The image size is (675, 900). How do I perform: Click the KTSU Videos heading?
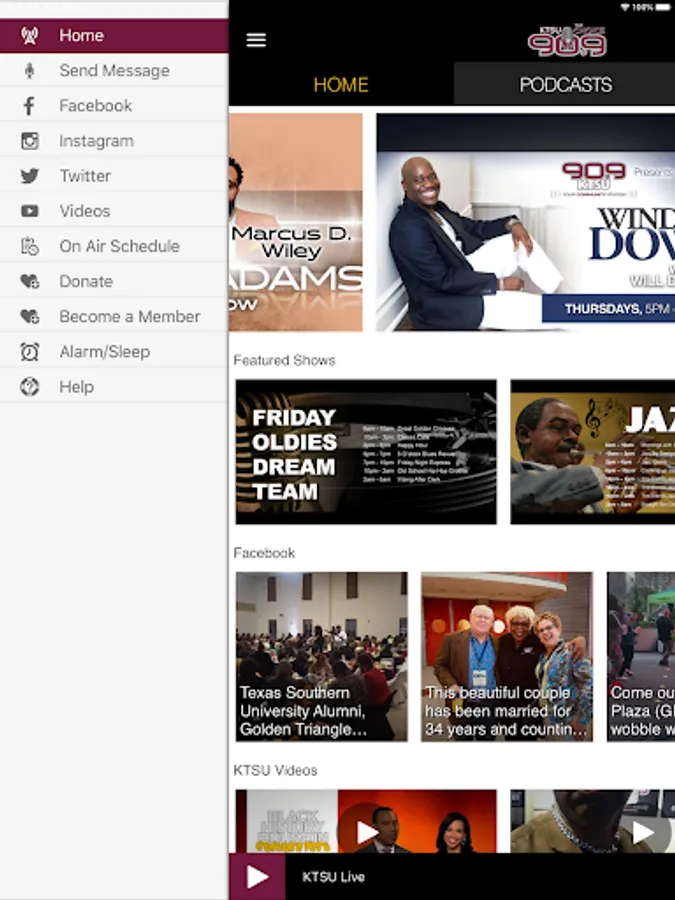[x=275, y=770]
